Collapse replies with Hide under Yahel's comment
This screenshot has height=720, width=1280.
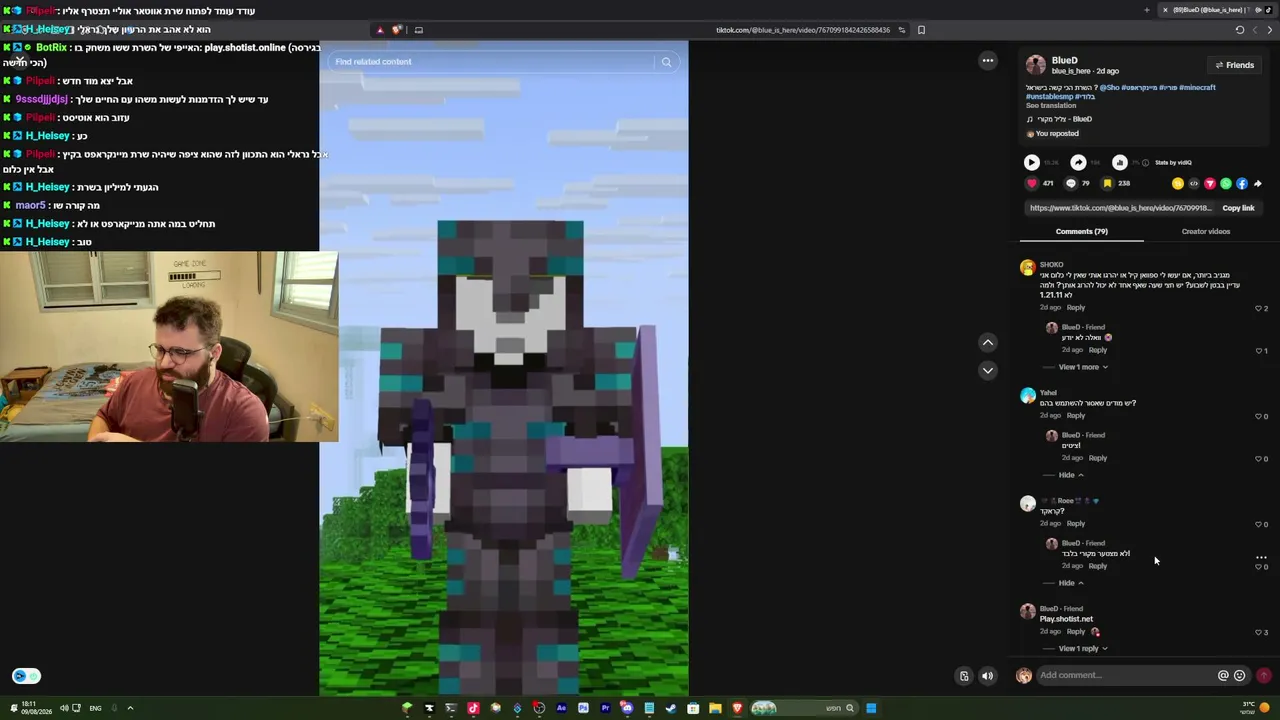click(x=1071, y=475)
